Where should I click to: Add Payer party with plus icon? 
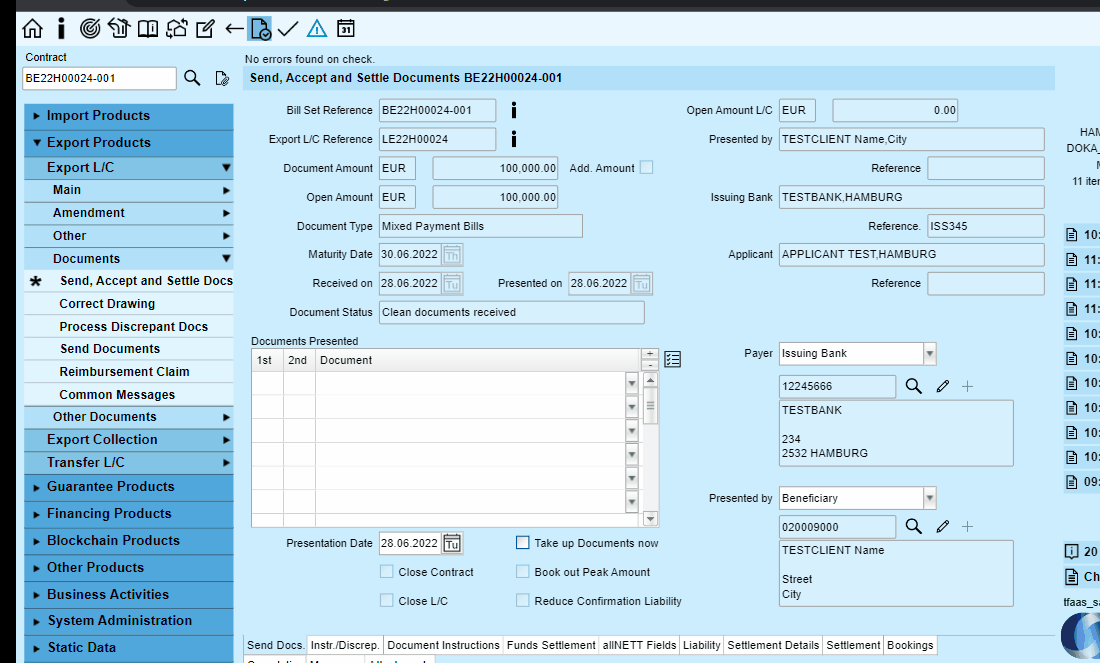click(967, 387)
